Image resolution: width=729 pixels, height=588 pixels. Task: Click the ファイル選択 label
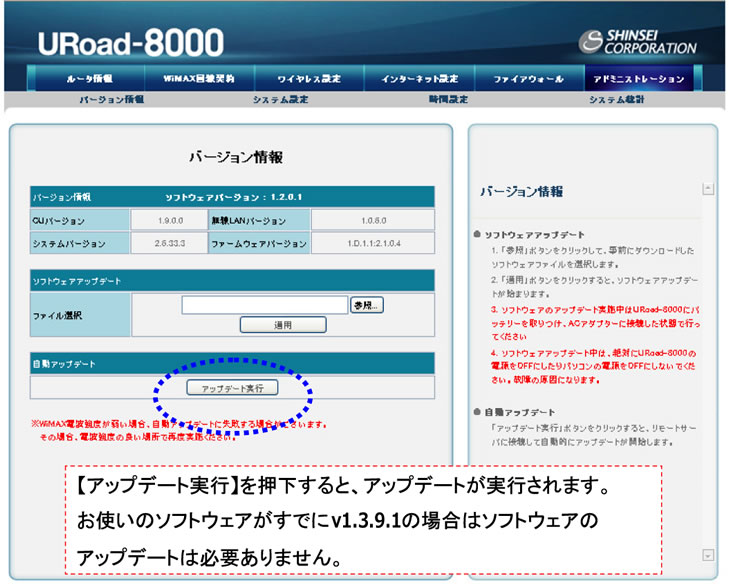point(57,315)
